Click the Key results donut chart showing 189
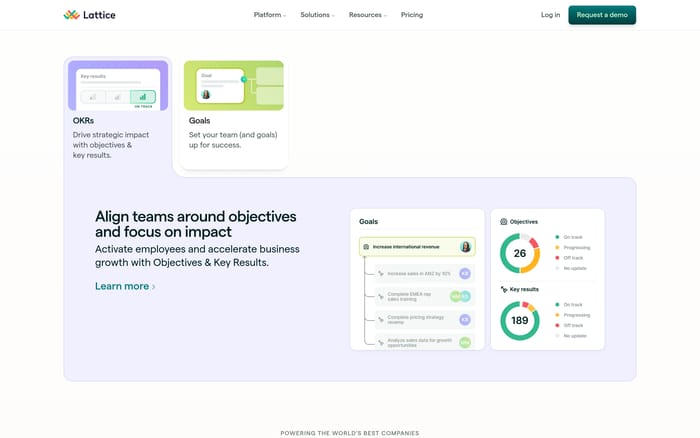Screen dimensions: 700x438 pos(520,321)
